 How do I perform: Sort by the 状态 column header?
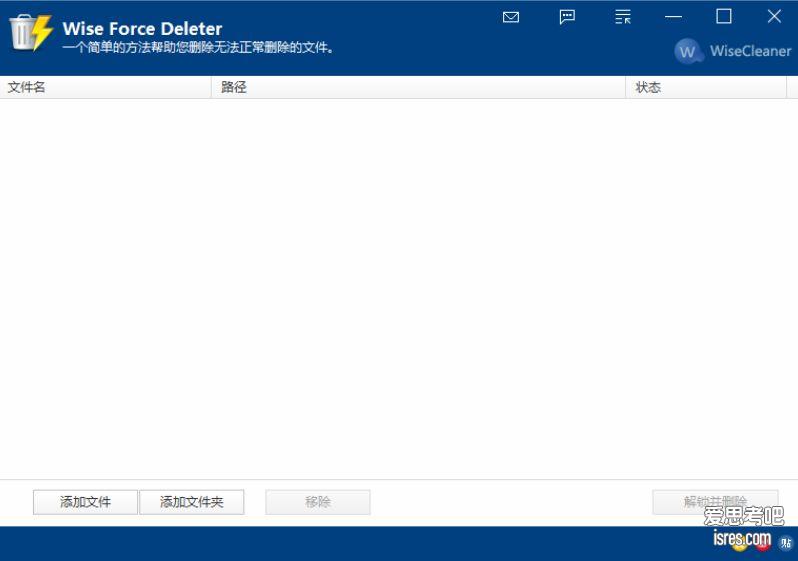[x=706, y=87]
